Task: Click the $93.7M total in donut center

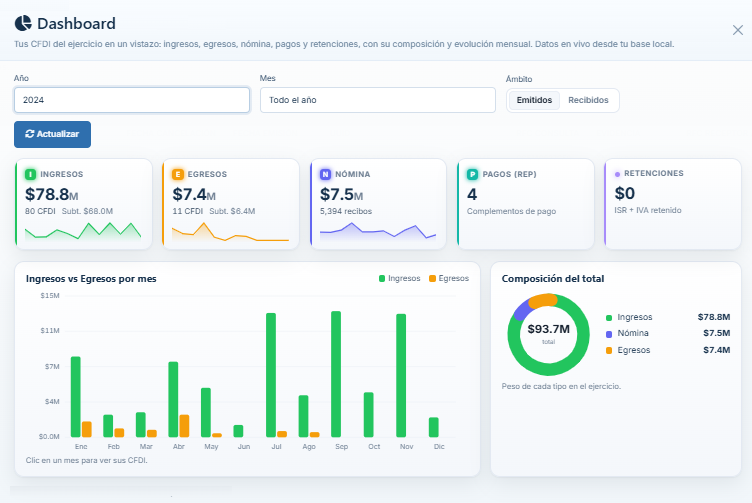Action: (x=549, y=329)
